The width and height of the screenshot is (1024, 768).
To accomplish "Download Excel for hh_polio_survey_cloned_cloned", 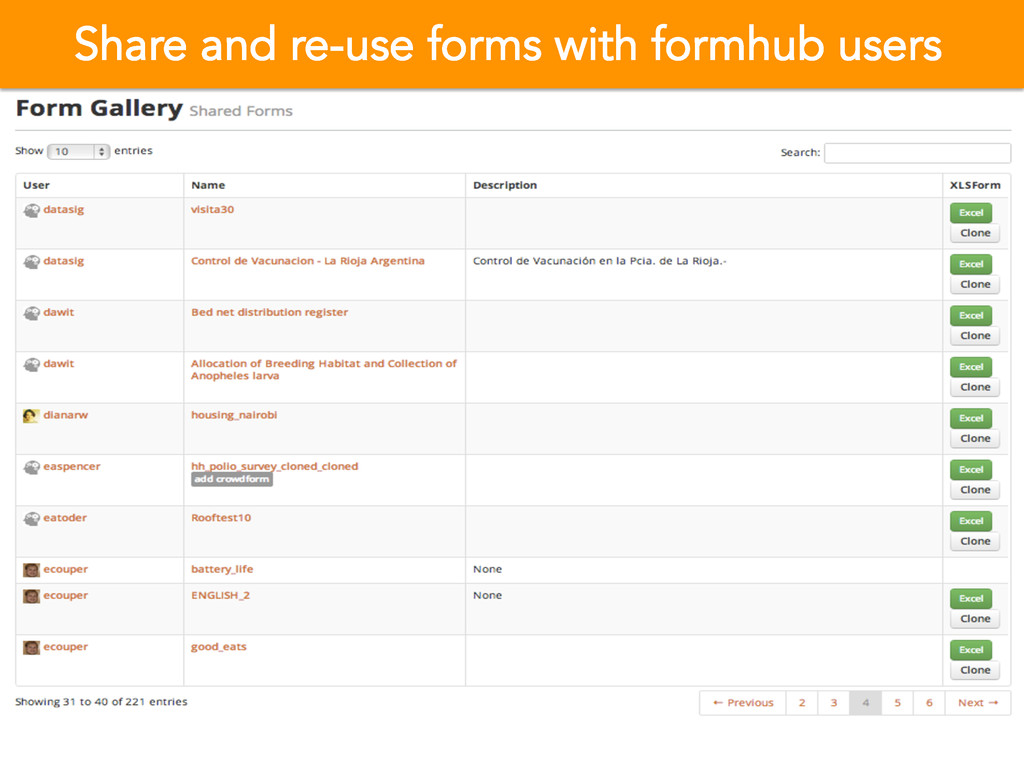I will coord(970,470).
